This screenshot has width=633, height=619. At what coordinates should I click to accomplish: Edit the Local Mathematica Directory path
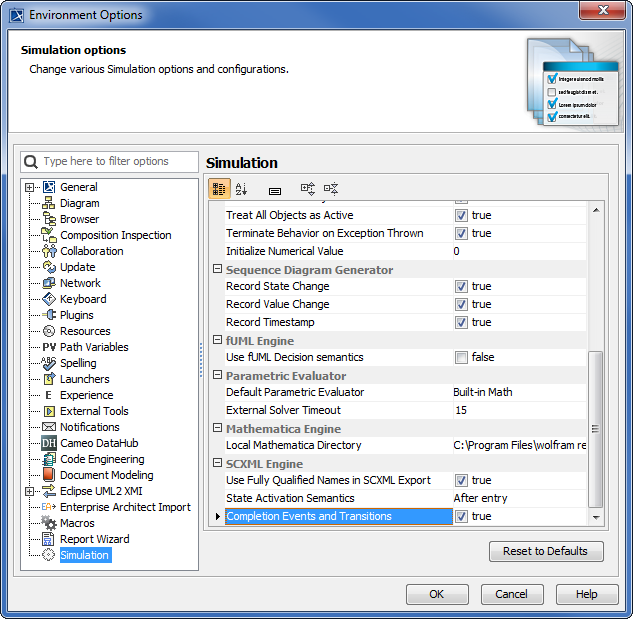[520, 445]
